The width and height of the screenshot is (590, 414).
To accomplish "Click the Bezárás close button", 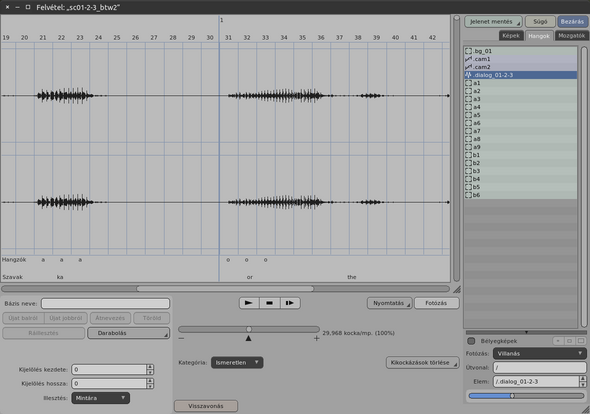I will (x=572, y=22).
